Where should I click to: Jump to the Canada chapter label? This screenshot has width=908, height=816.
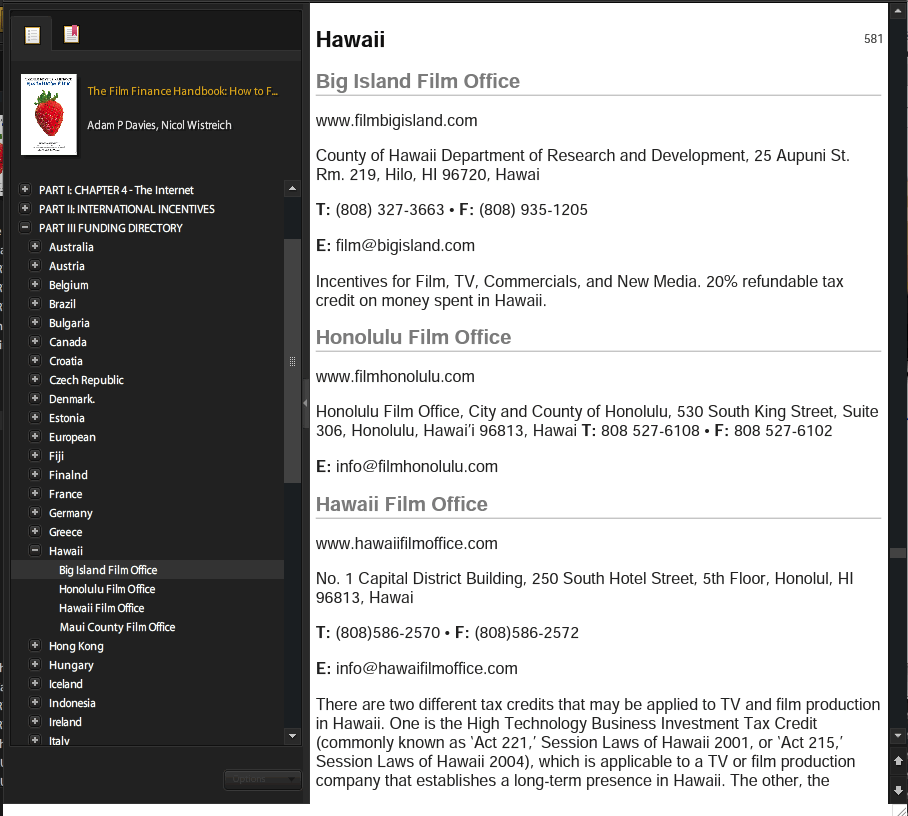[68, 342]
